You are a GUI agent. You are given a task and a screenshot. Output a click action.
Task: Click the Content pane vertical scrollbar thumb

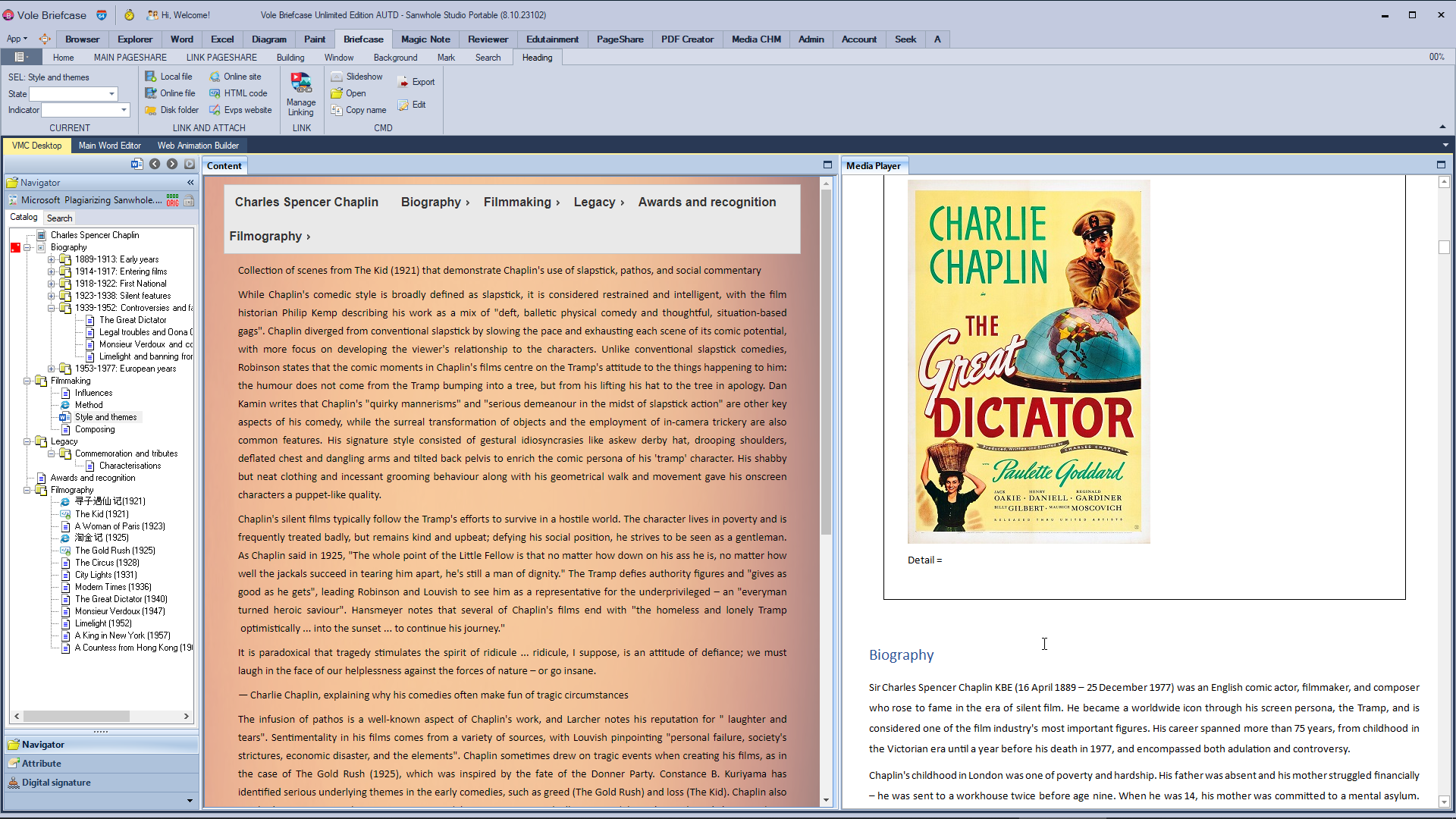pyautogui.click(x=826, y=362)
